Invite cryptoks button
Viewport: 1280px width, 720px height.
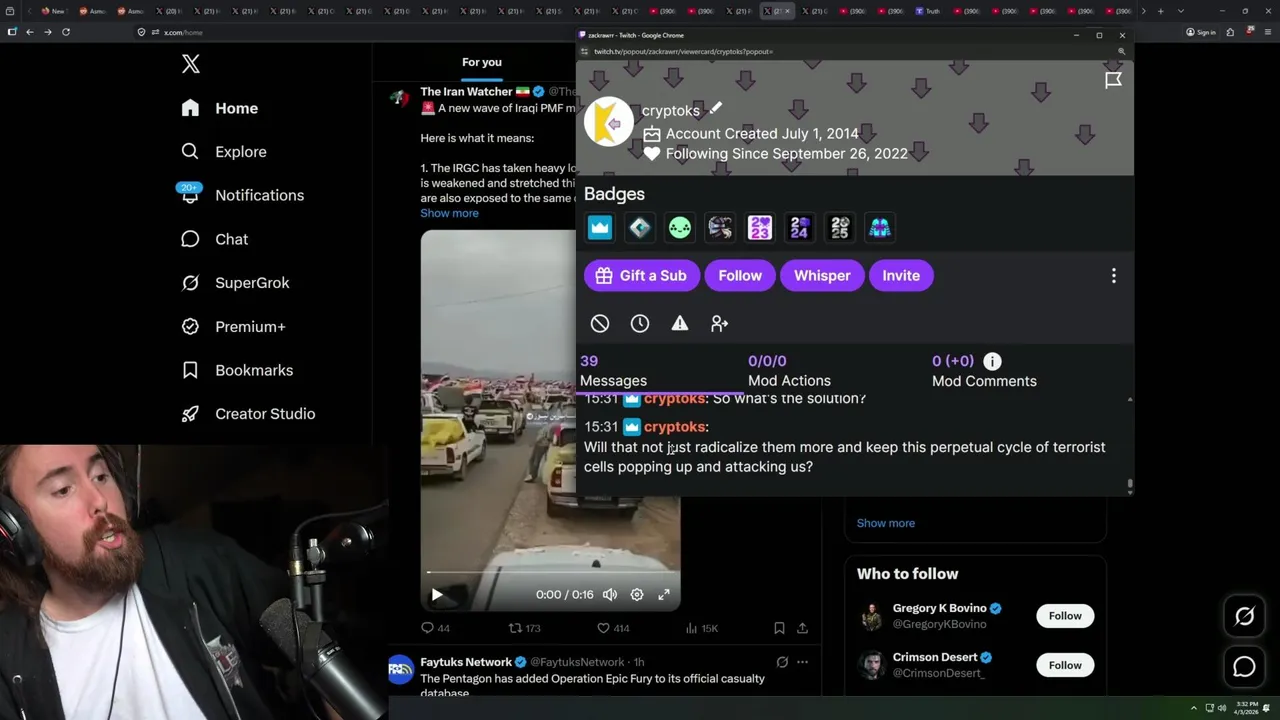tap(901, 276)
